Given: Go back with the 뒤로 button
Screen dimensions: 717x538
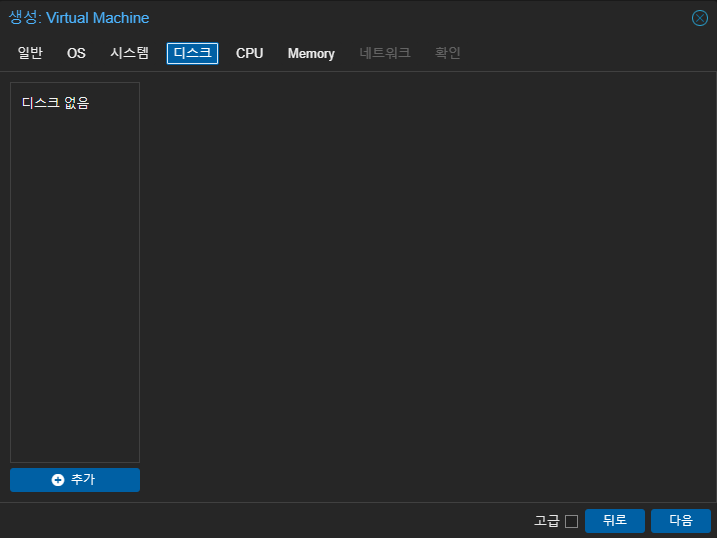Looking at the screenshot, I should pyautogui.click(x=615, y=521).
